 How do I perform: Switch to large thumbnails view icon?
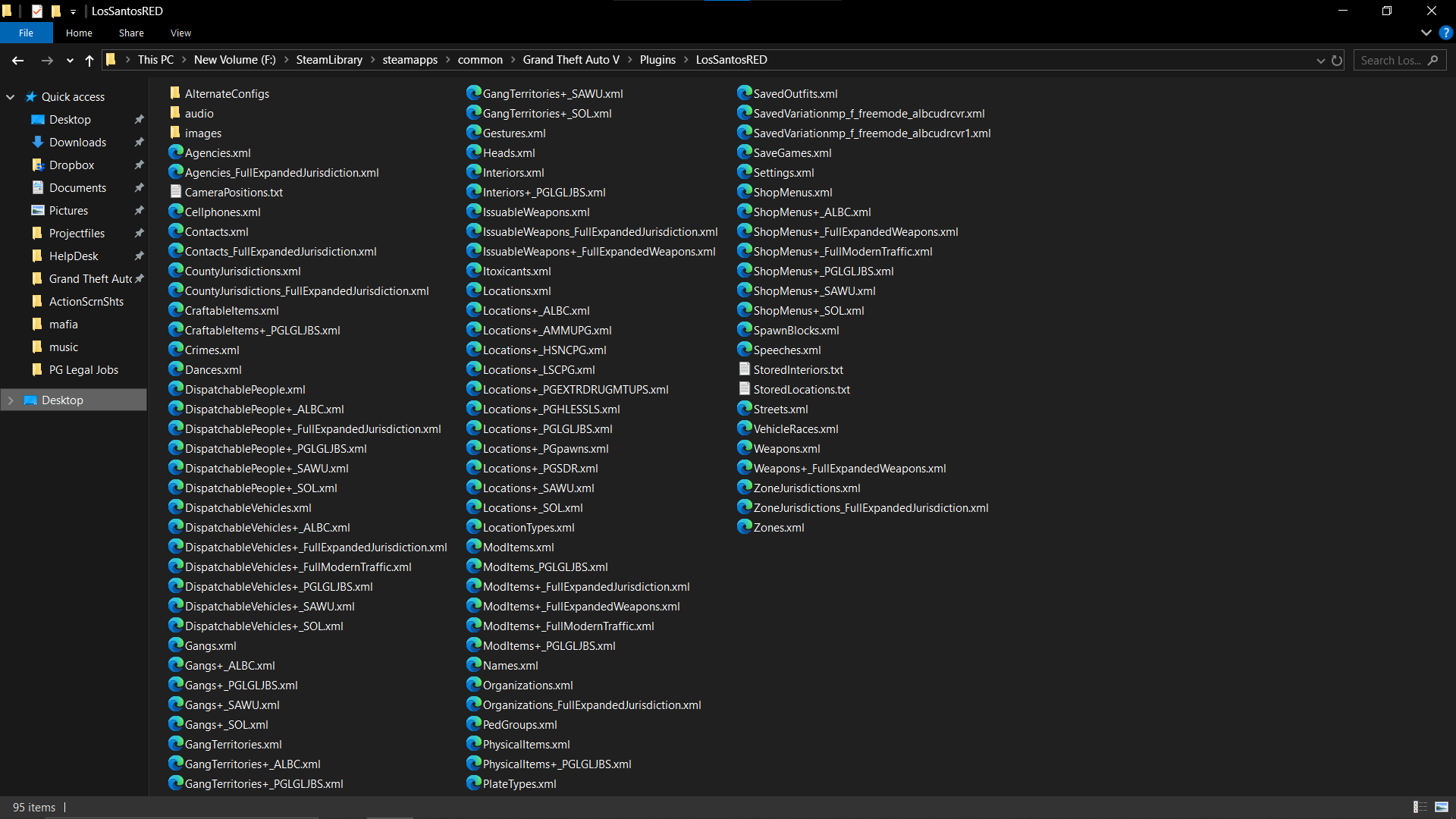[x=1442, y=807]
